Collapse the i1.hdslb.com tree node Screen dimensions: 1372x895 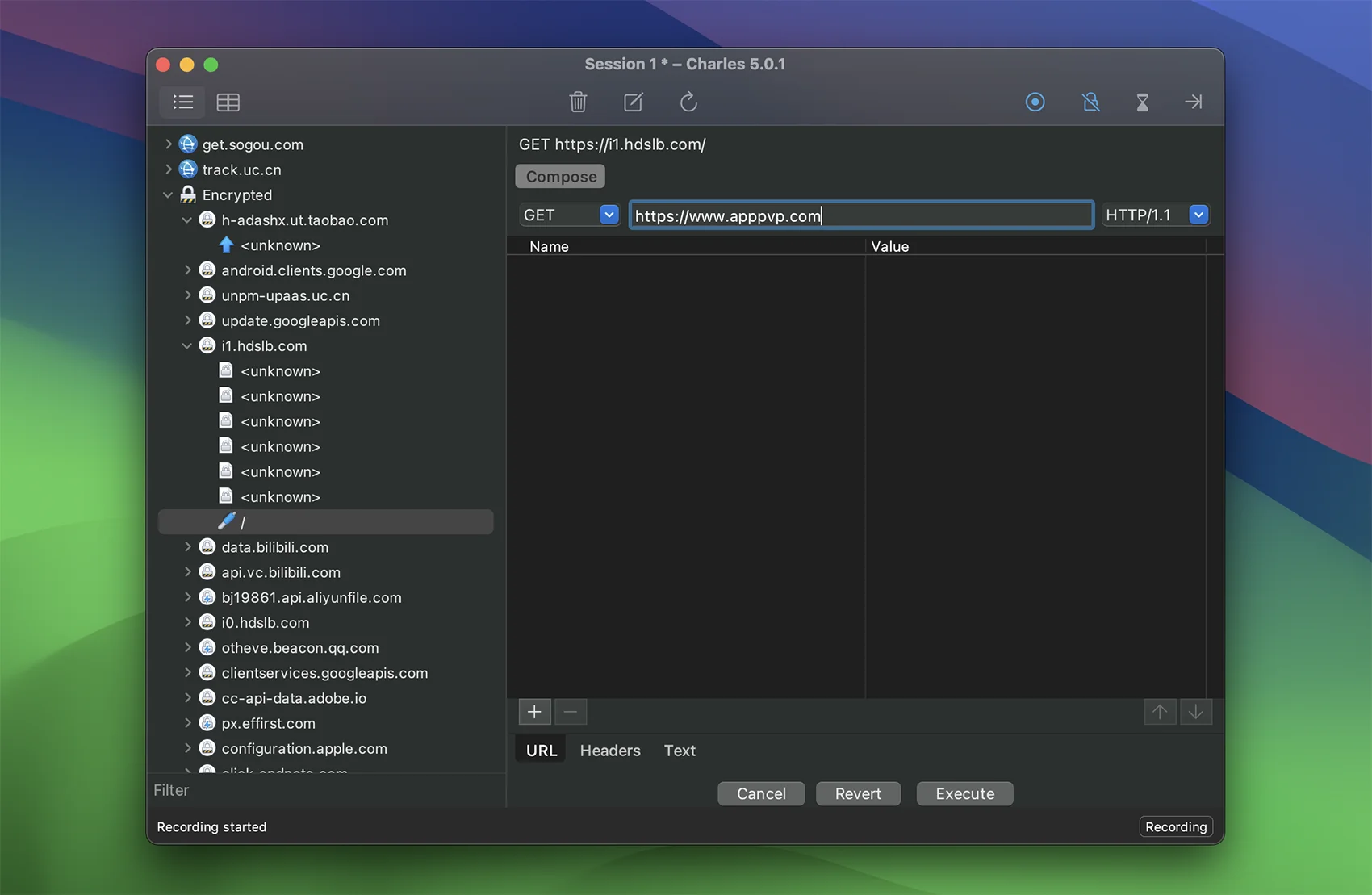coord(187,345)
